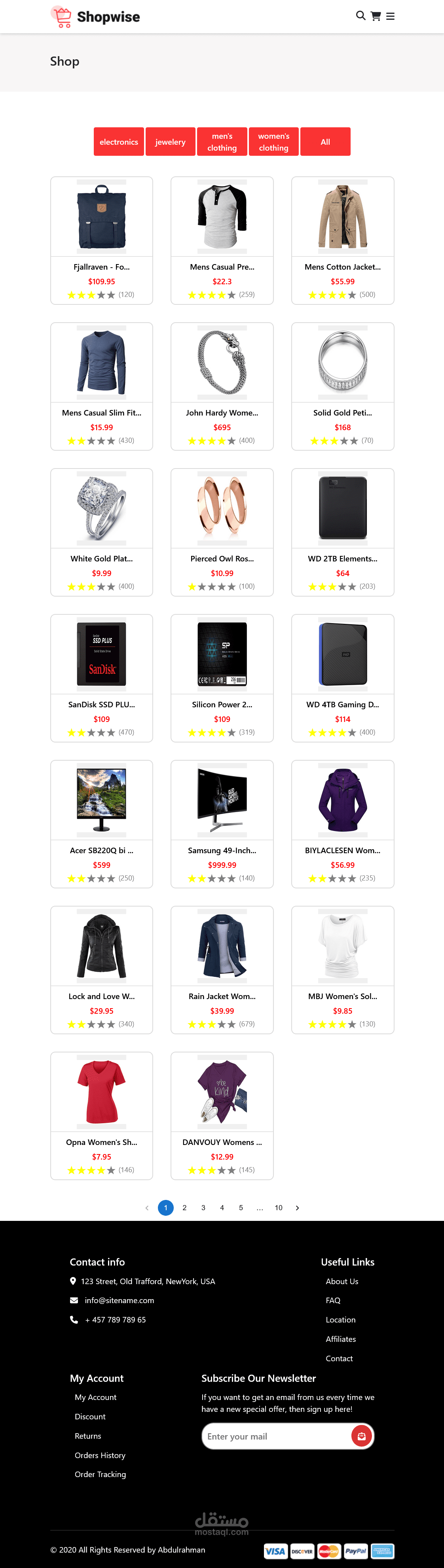Open the About Us link
Viewport: 444px width, 1568px height.
pos(342,1281)
